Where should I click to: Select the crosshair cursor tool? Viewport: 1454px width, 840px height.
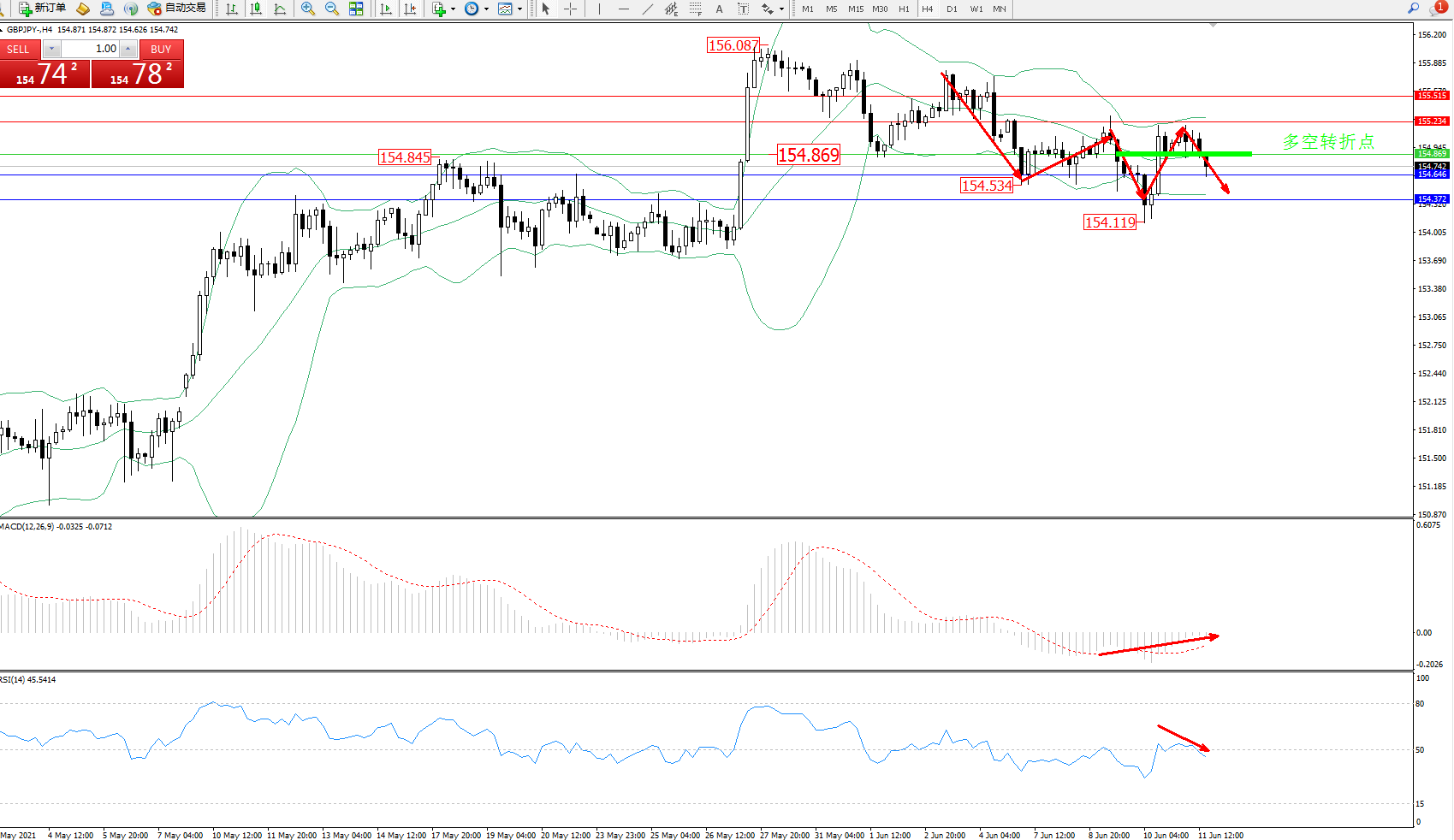click(x=570, y=9)
